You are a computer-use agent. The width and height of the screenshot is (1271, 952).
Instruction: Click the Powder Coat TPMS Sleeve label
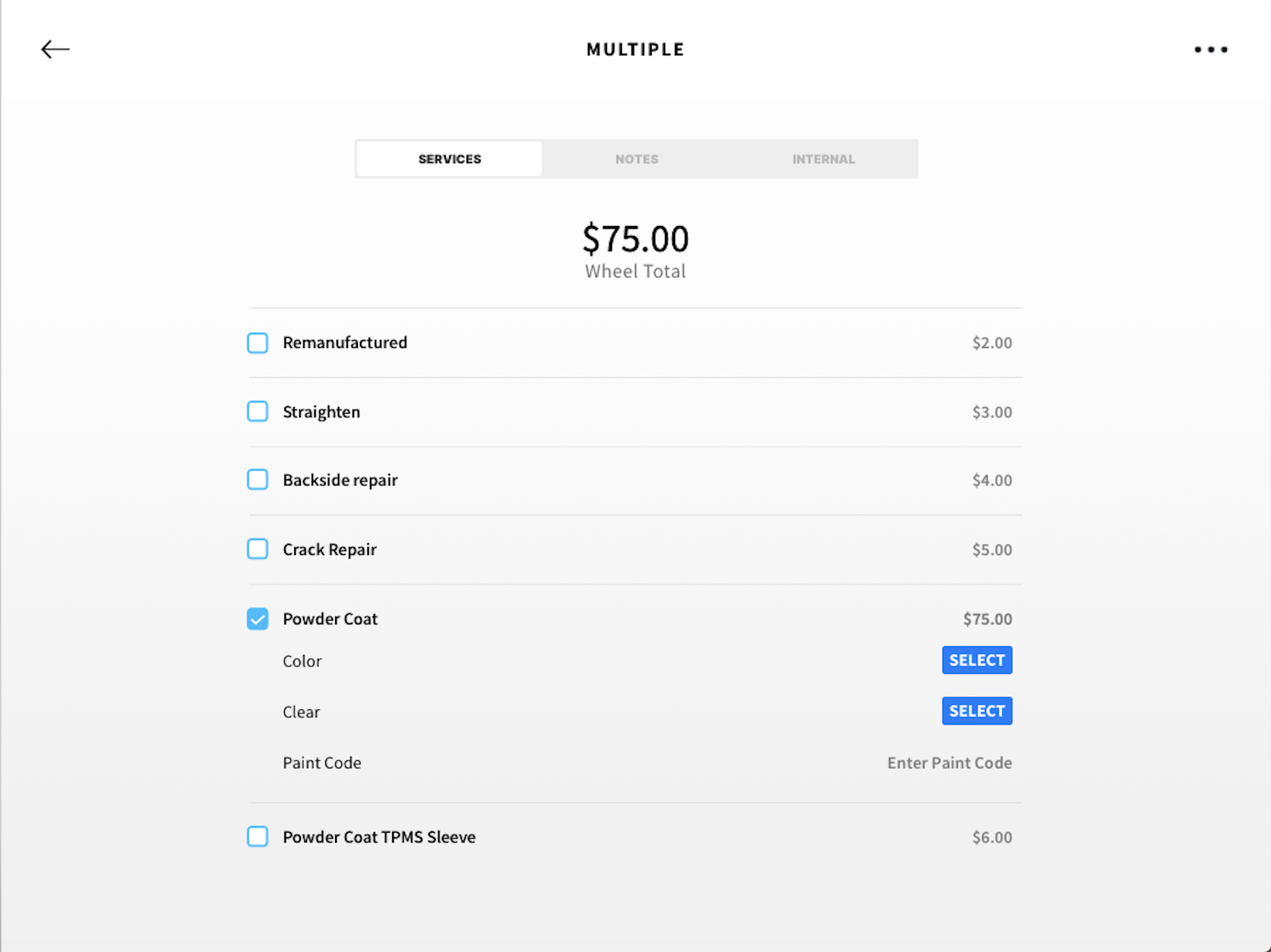click(379, 837)
